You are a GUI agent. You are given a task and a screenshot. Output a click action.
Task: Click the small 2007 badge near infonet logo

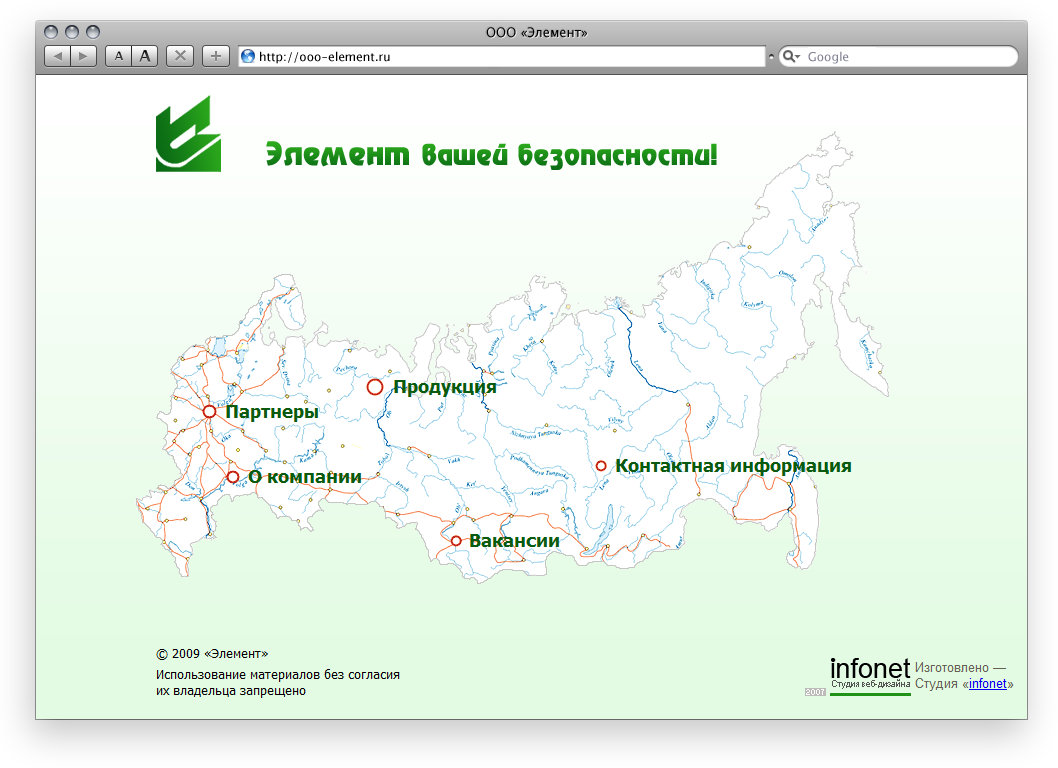pos(815,692)
